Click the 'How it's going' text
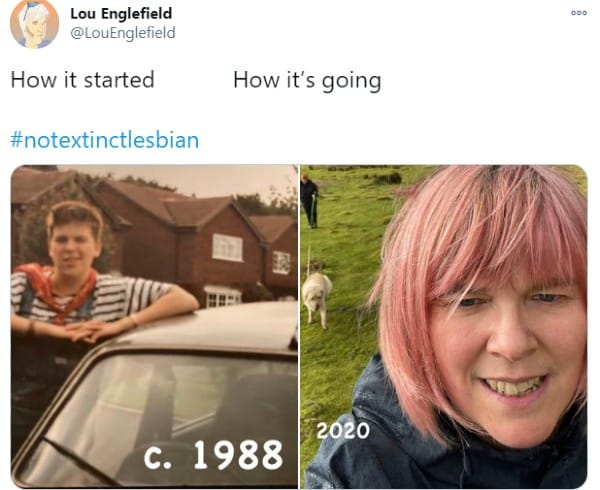This screenshot has width=600, height=490. 307,81
